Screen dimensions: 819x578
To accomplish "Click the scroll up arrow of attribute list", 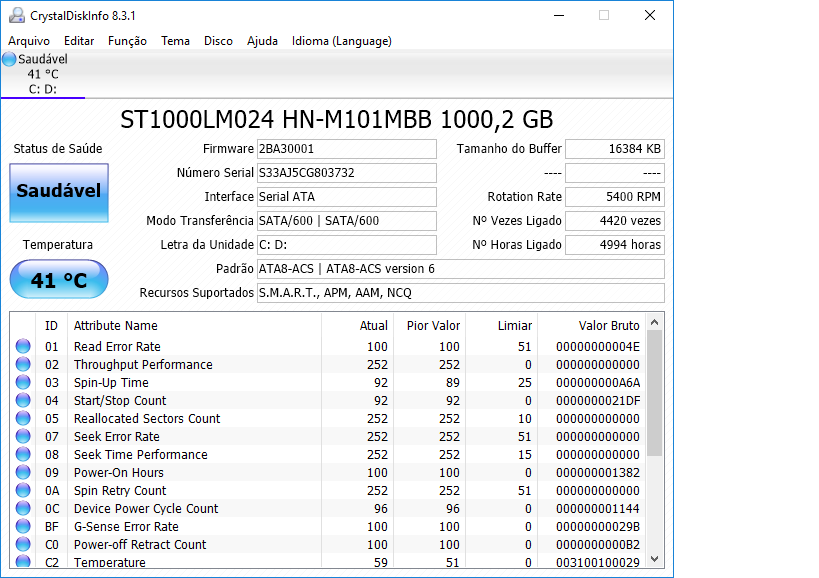I will [x=654, y=322].
